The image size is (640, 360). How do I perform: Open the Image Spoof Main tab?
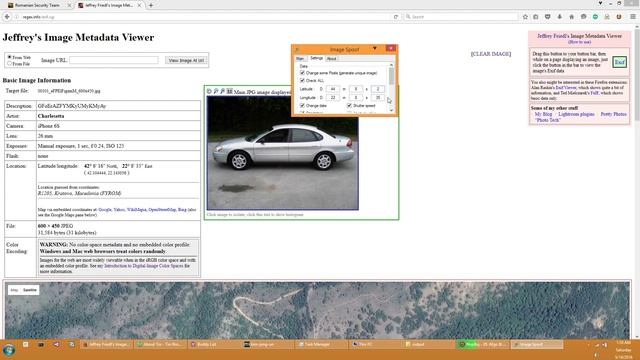300,59
